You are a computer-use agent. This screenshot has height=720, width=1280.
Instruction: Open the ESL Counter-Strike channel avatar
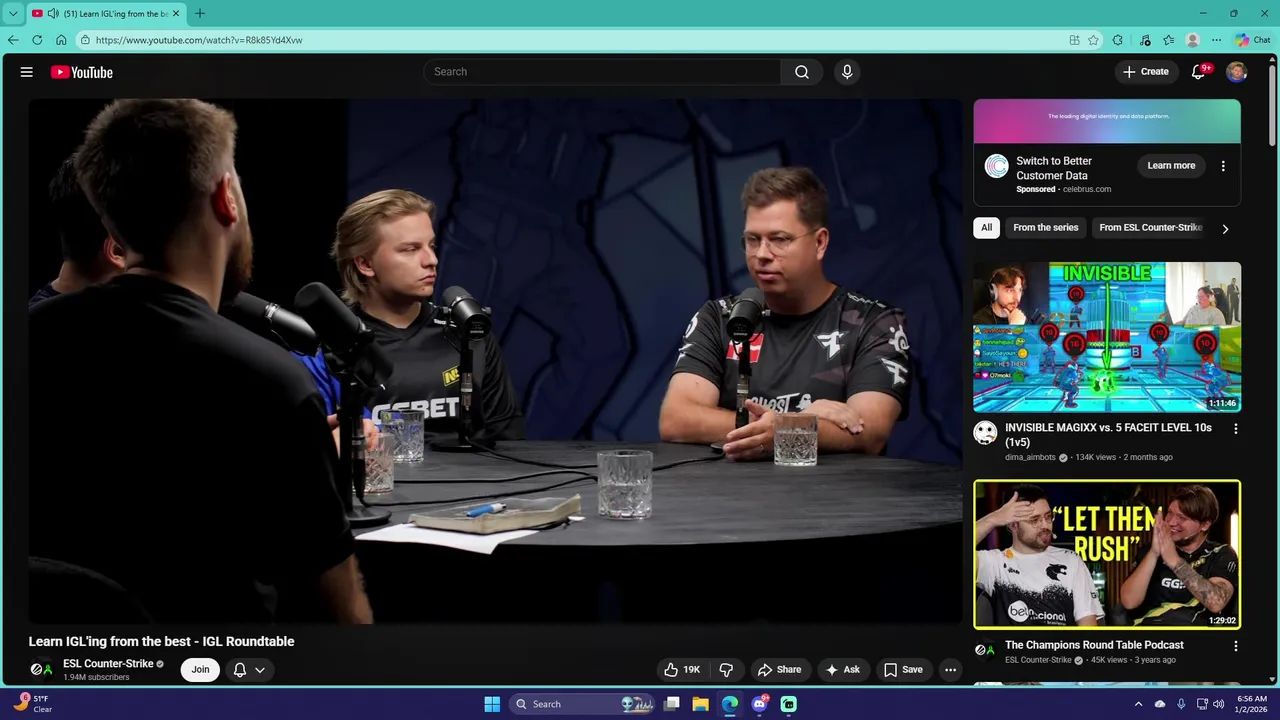pos(41,670)
